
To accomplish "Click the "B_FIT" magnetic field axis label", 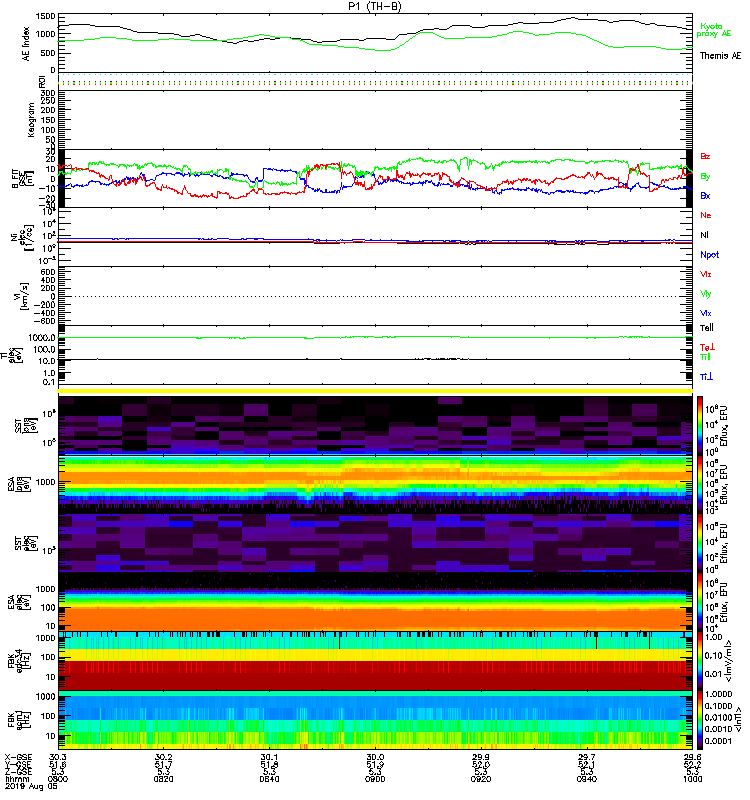I will [17, 179].
